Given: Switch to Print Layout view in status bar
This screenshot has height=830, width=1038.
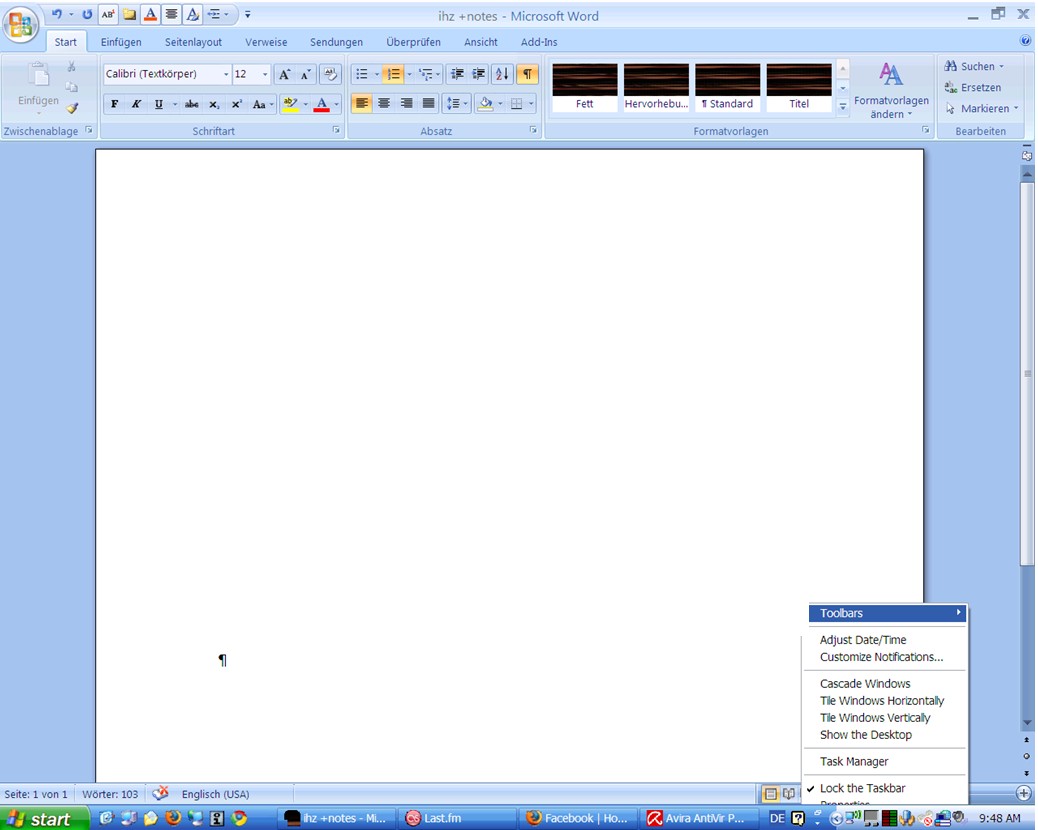Looking at the screenshot, I should pyautogui.click(x=770, y=793).
